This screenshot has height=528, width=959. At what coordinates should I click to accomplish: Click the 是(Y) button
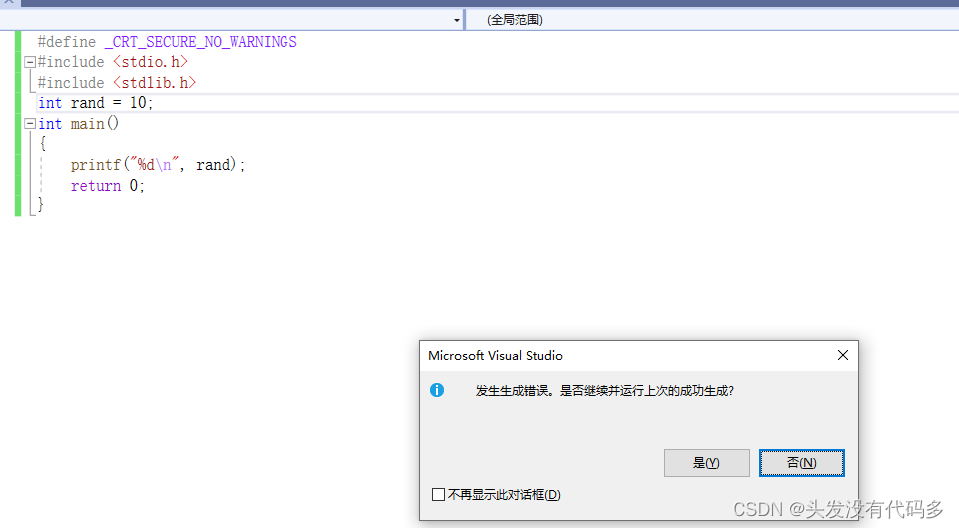706,463
